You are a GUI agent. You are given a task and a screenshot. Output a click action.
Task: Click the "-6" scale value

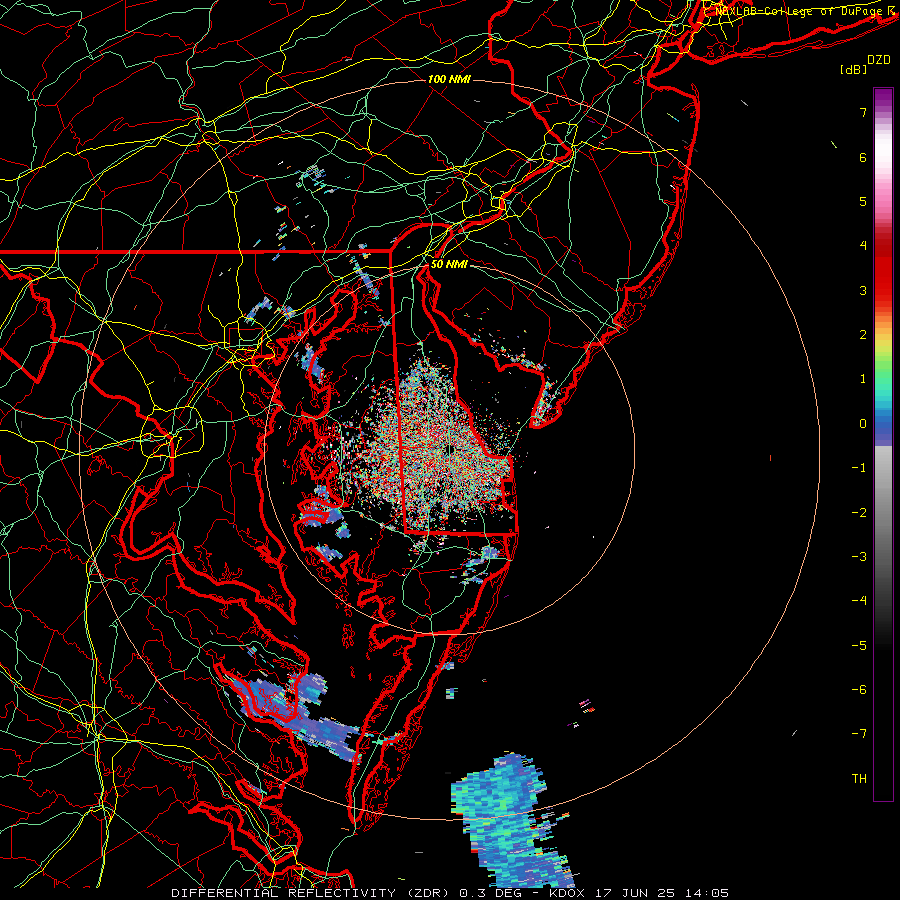pyautogui.click(x=859, y=690)
